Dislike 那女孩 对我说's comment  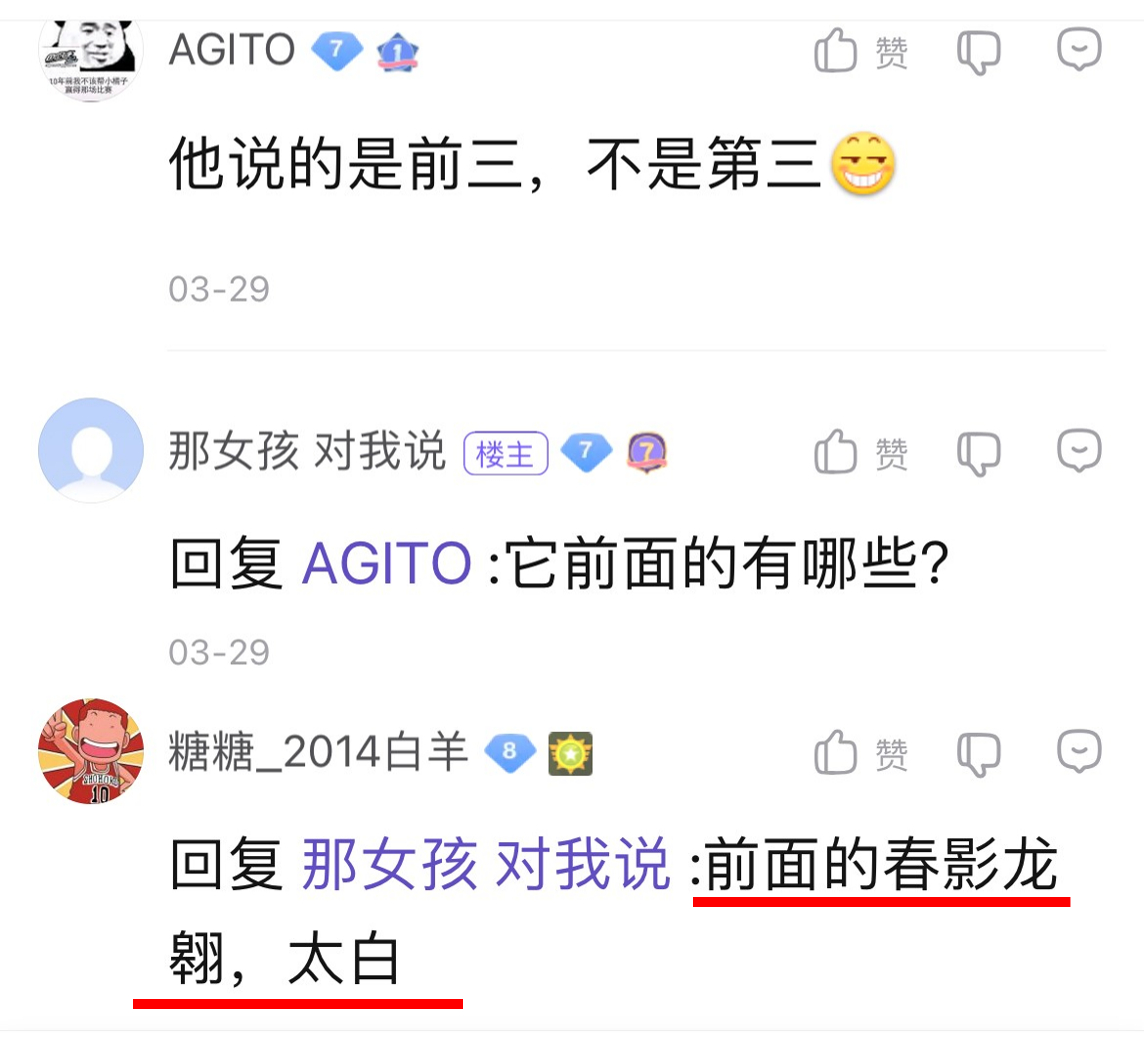point(978,454)
